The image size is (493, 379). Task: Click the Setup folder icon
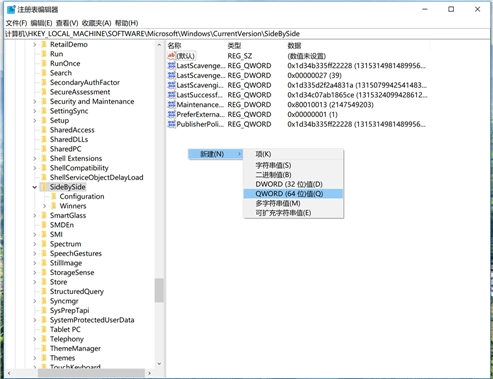click(x=44, y=120)
